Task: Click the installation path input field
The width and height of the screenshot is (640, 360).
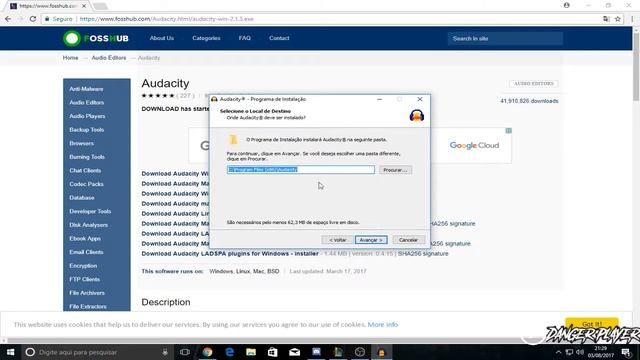Action: [300, 169]
